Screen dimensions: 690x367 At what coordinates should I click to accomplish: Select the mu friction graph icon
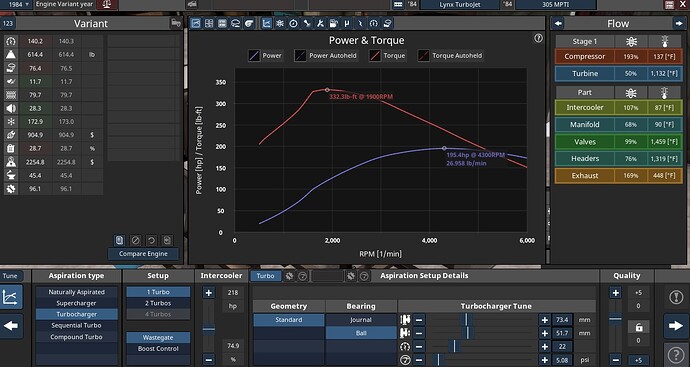pos(347,23)
